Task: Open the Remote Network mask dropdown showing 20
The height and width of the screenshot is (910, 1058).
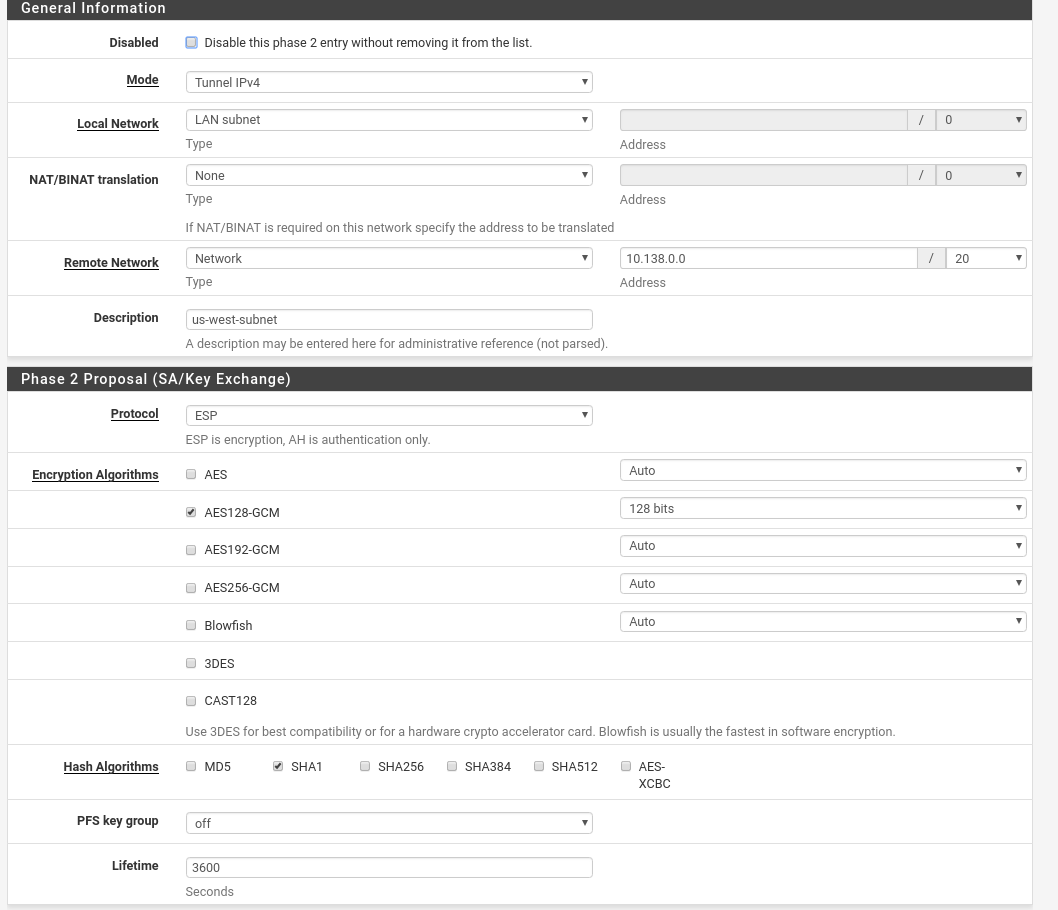Action: click(986, 258)
